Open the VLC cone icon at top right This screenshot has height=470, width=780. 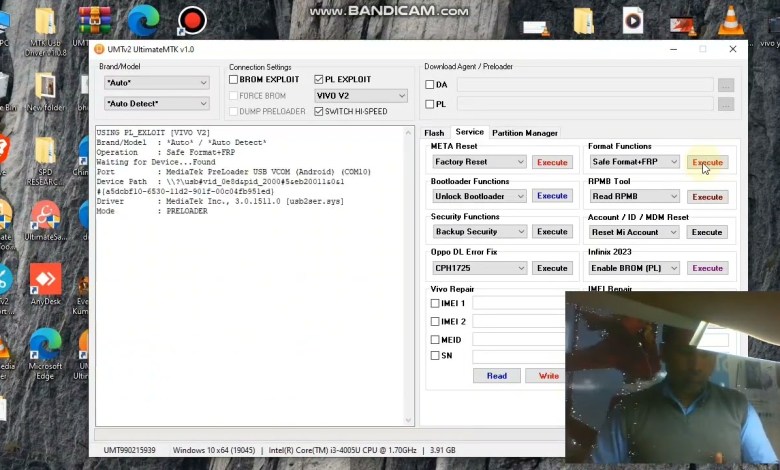coord(731,20)
